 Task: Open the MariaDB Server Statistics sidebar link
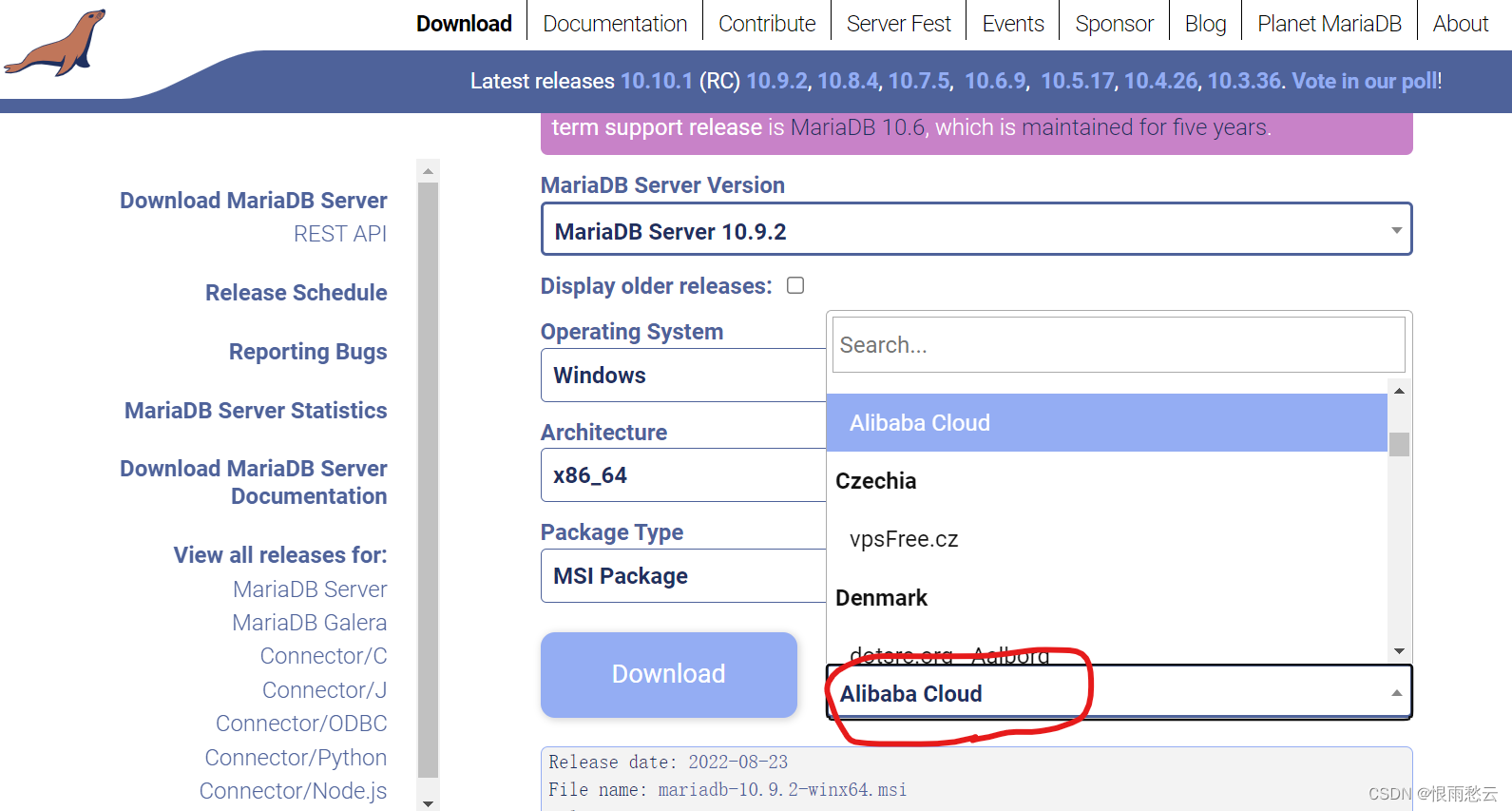coord(256,411)
